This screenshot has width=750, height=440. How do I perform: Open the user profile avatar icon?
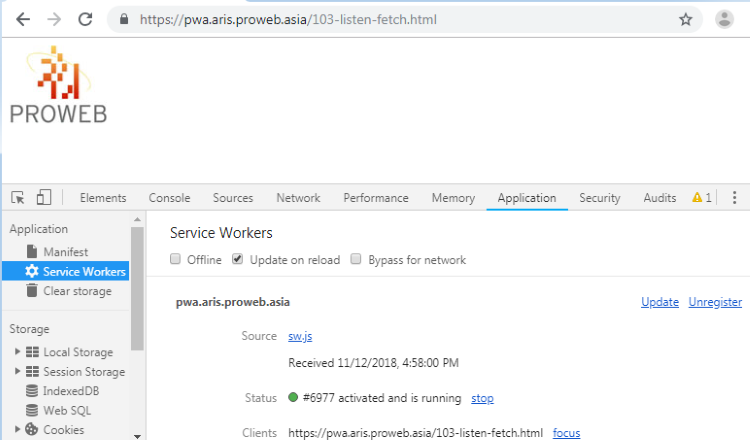coord(724,20)
